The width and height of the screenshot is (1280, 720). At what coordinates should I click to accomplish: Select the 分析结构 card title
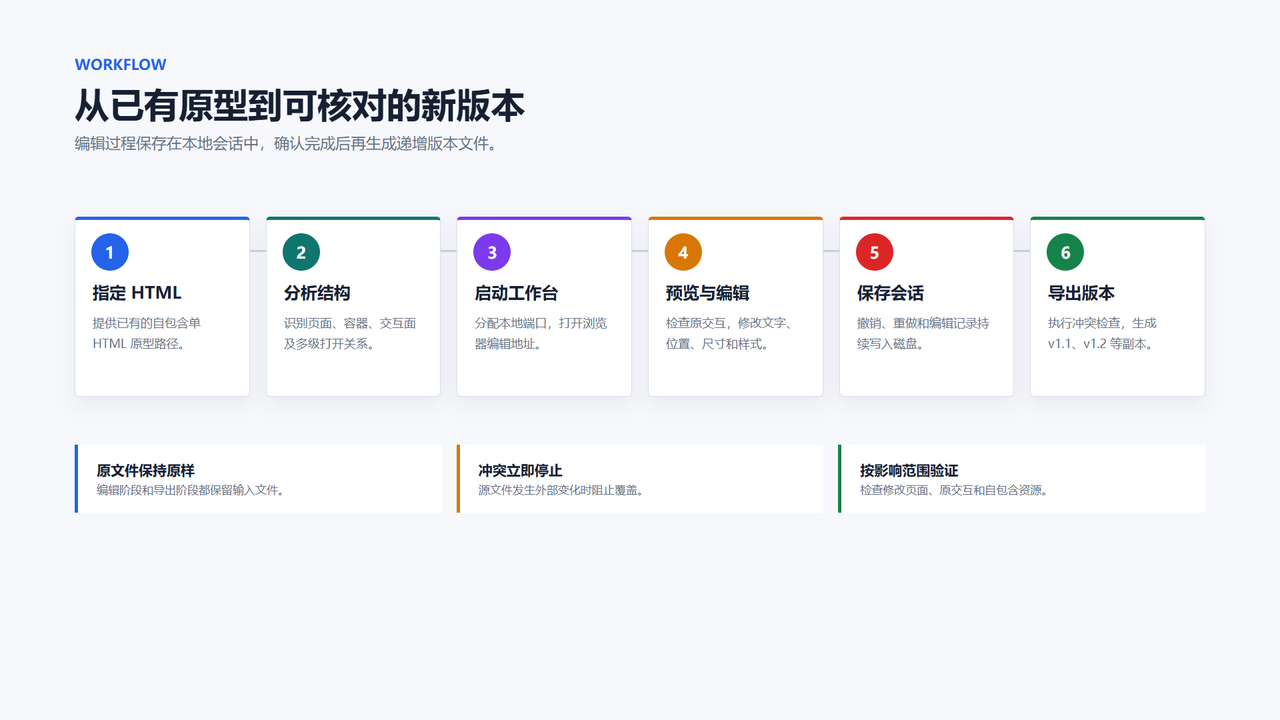point(317,293)
